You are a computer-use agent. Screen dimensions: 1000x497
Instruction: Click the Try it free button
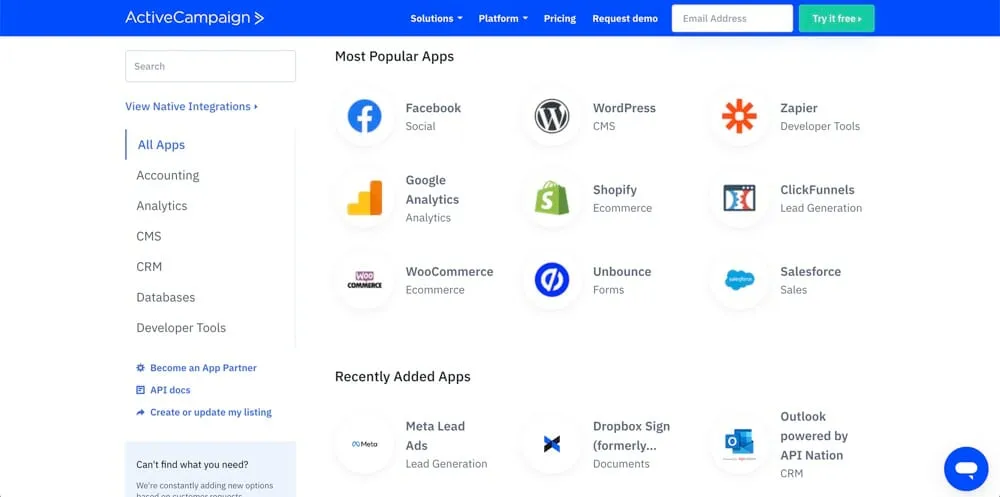[836, 18]
